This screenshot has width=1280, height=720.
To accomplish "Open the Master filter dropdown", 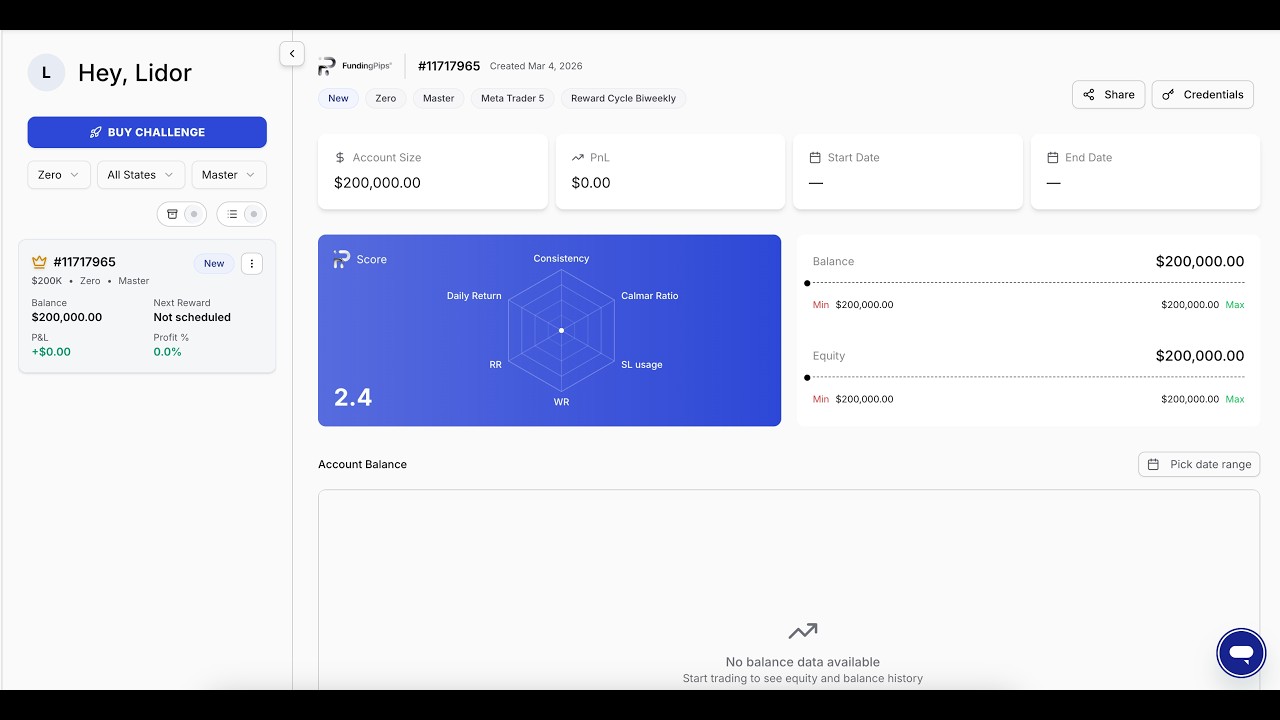I will click(x=229, y=175).
